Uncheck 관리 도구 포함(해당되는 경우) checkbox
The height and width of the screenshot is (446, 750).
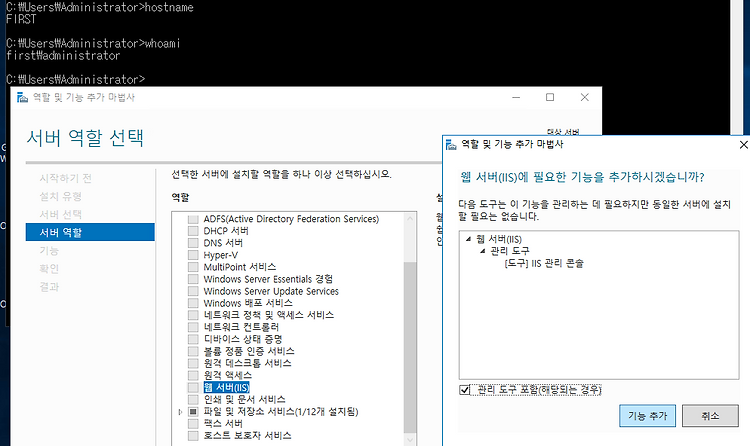464,390
